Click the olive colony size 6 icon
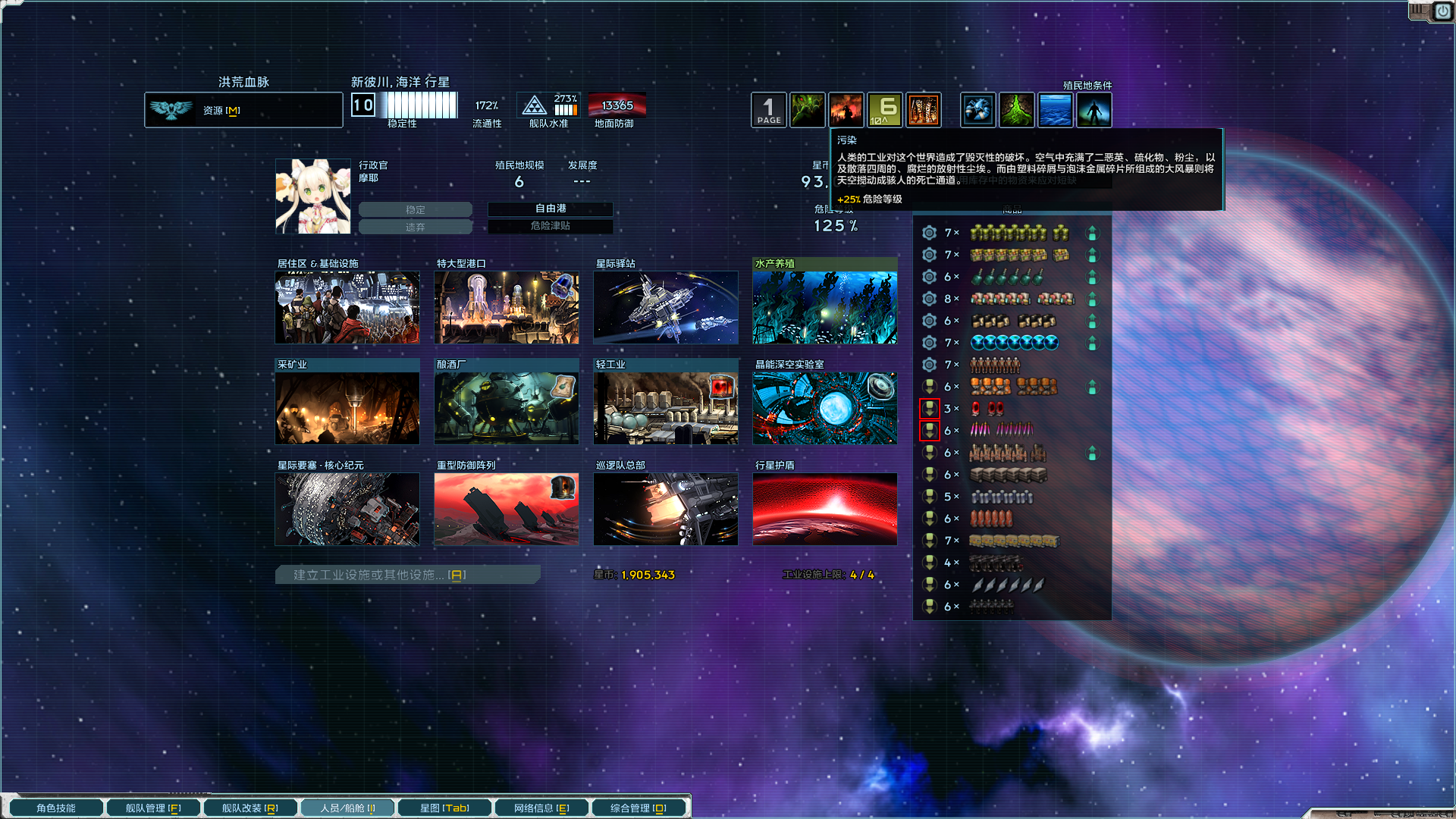The image size is (1456, 819). point(885,110)
